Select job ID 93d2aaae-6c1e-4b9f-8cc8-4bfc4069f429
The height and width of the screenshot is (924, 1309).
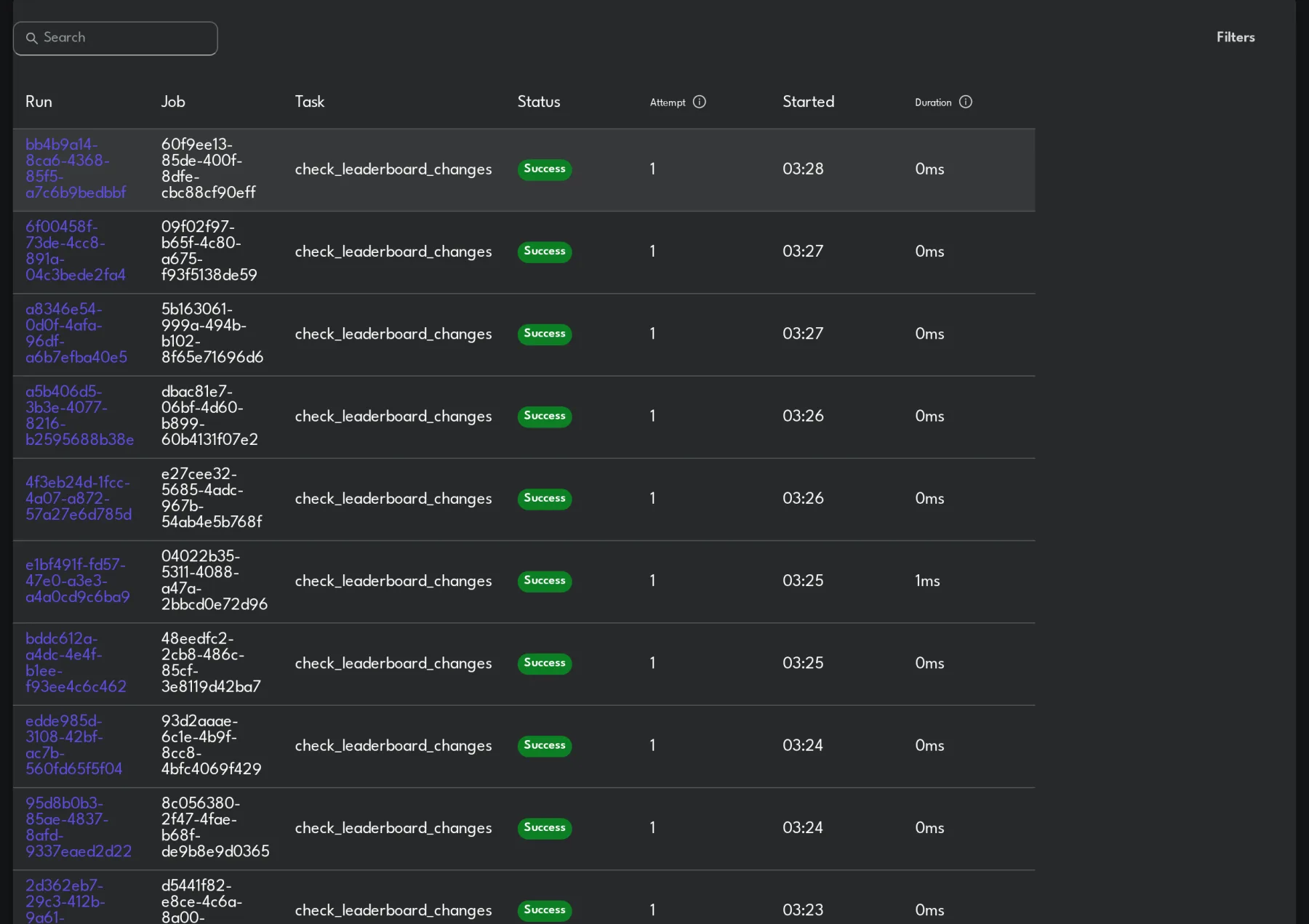coord(211,744)
